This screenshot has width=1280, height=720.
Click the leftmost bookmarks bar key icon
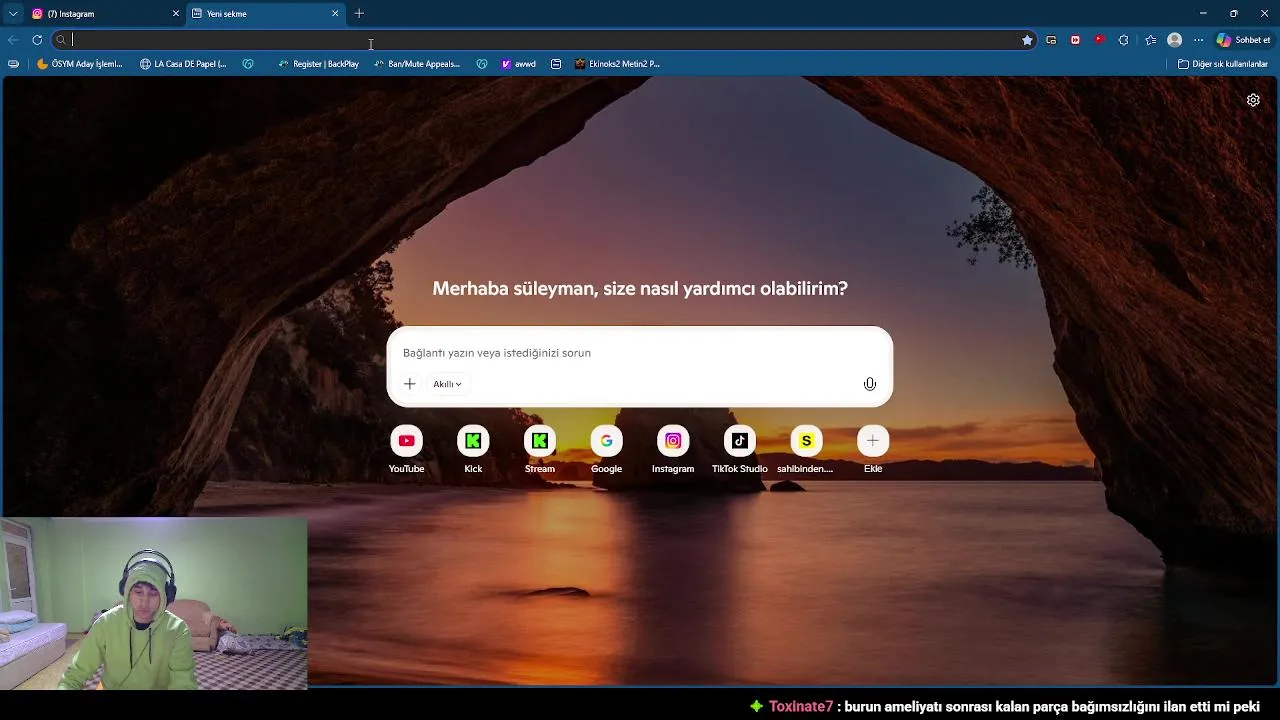(x=13, y=64)
